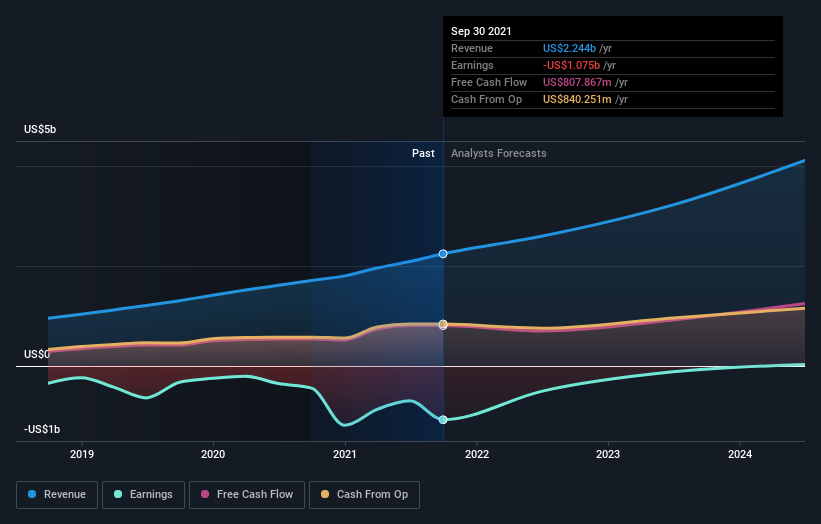Click the US$2.244b revenue value in tooltip

(x=569, y=48)
